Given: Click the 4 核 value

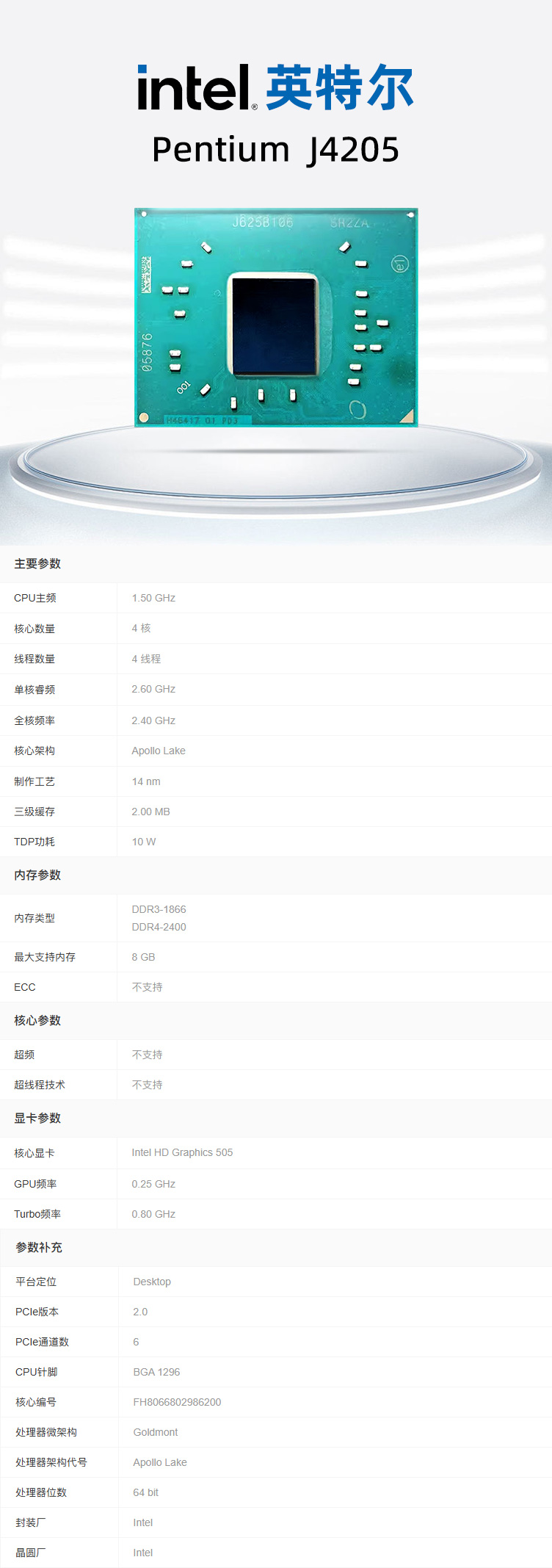Looking at the screenshot, I should tap(141, 628).
